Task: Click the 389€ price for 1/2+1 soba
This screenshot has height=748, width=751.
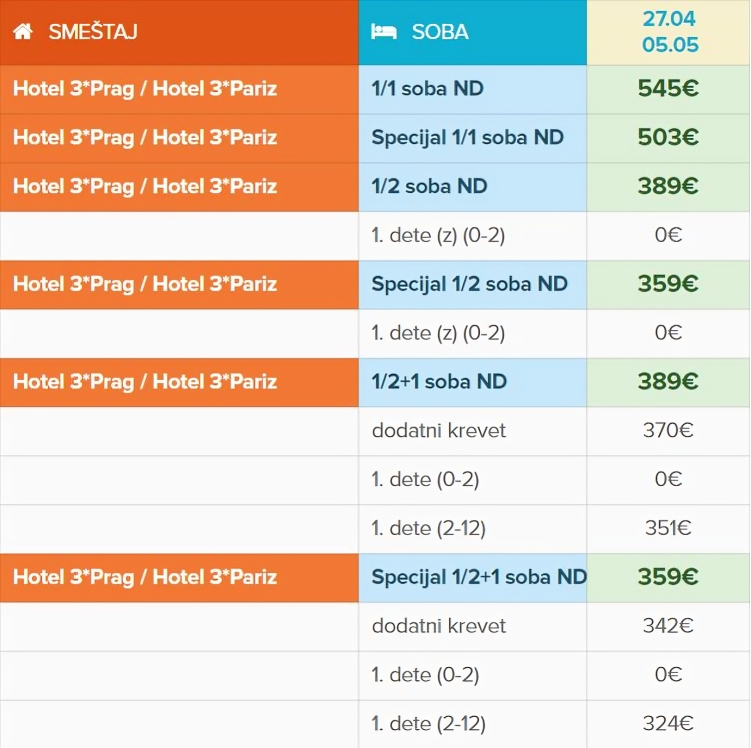Action: pos(668,382)
